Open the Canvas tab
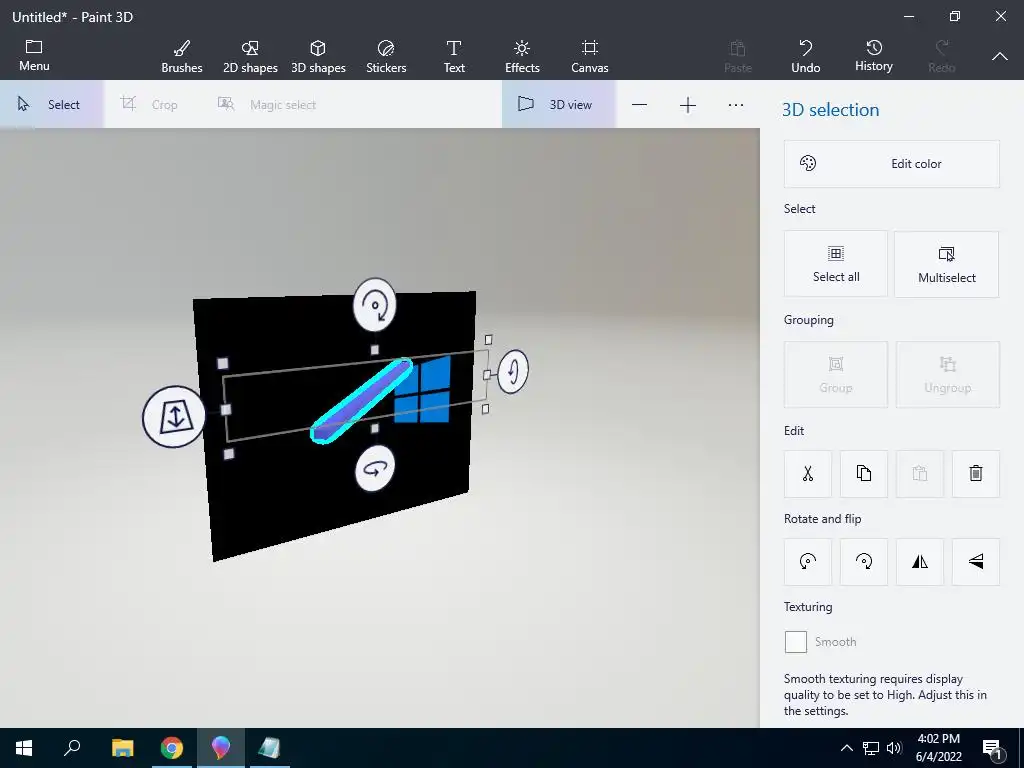The width and height of the screenshot is (1024, 768). (x=590, y=57)
